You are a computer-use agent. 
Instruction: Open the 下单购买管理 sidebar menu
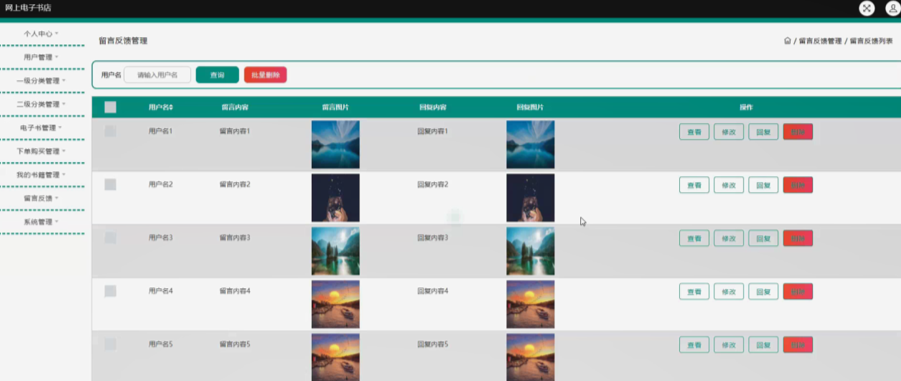41,151
